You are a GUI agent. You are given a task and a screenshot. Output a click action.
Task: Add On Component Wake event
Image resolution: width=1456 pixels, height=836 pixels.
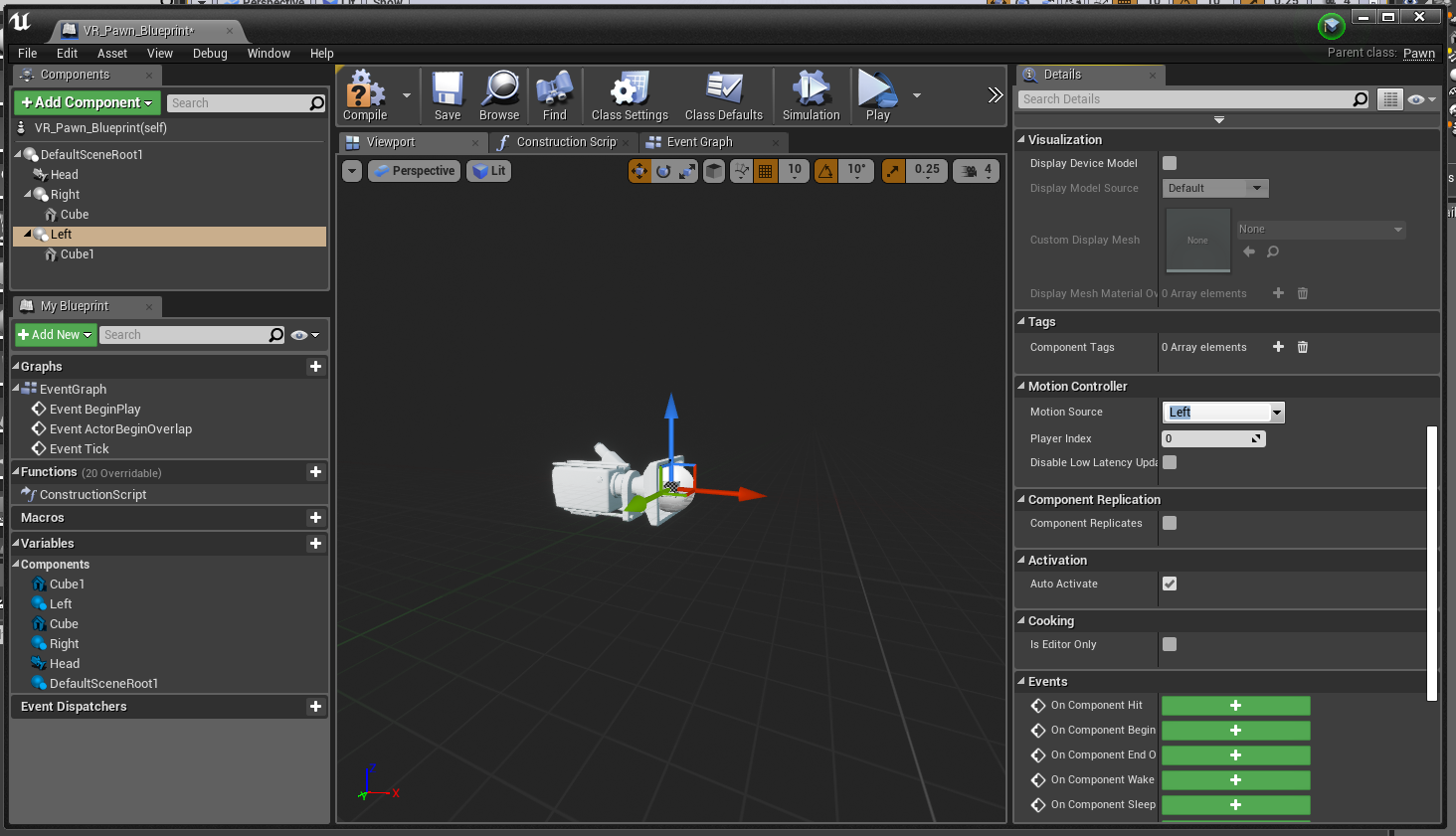[x=1235, y=780]
